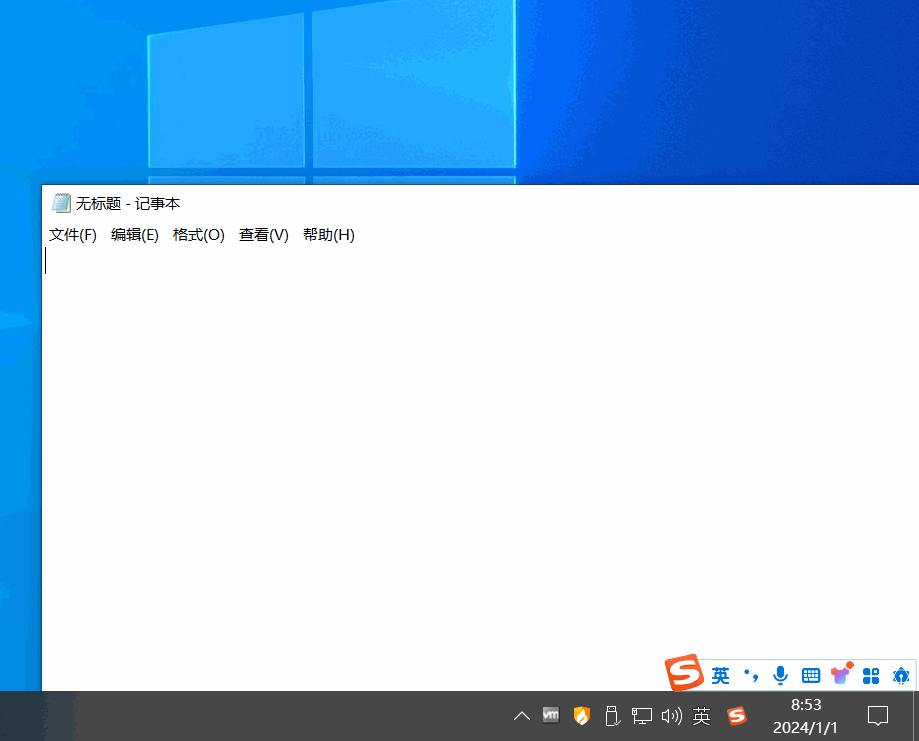Click the VMware tray icon
Viewport: 919px width, 741px height.
(x=551, y=715)
